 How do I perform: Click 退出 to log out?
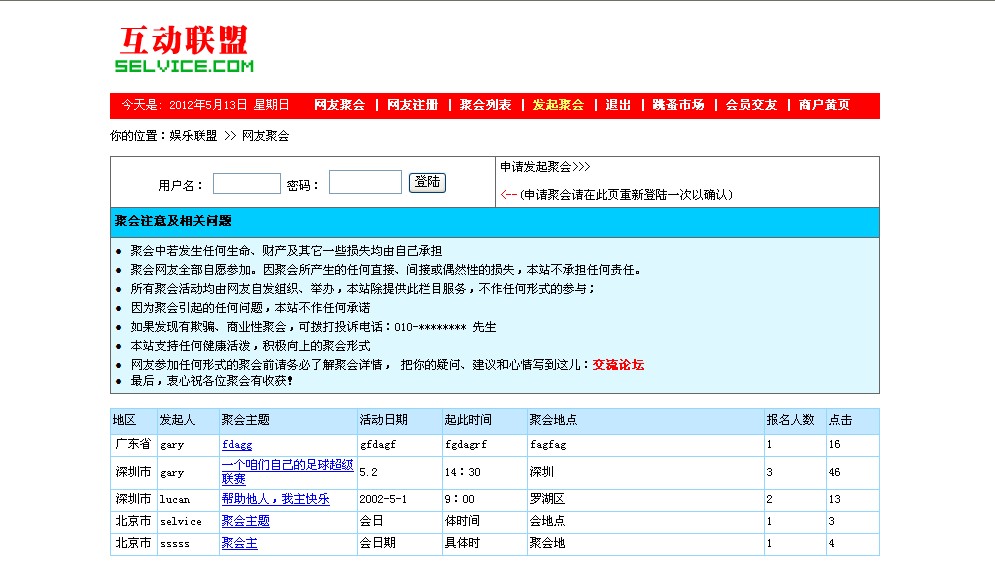pyautogui.click(x=618, y=105)
